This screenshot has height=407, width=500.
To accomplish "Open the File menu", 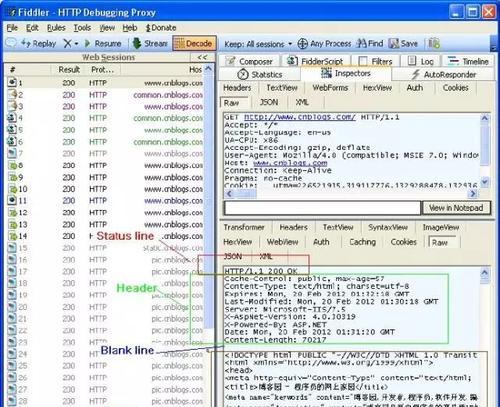I will (x=12, y=28).
